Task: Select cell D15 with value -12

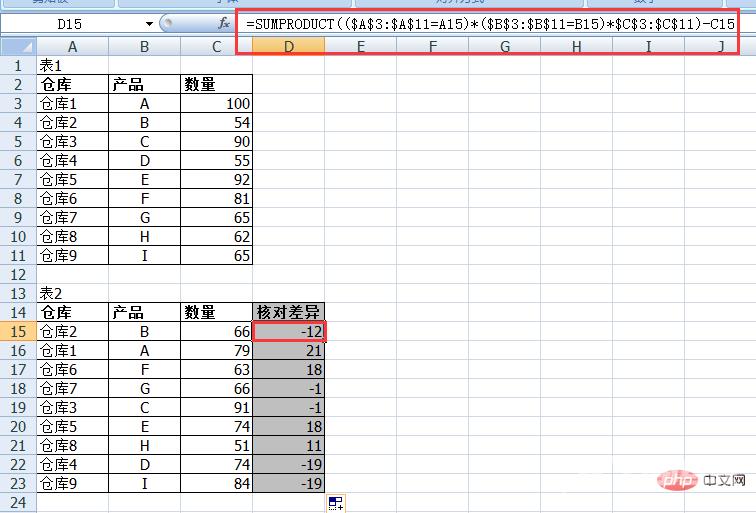Action: point(288,331)
